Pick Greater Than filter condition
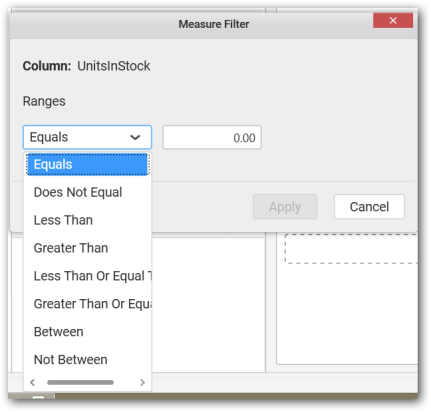This screenshot has height=412, width=431. pos(87,248)
